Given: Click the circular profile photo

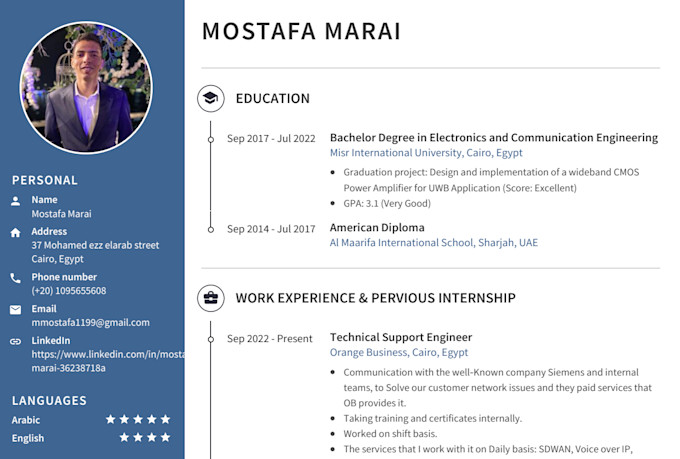Looking at the screenshot, I should [86, 88].
